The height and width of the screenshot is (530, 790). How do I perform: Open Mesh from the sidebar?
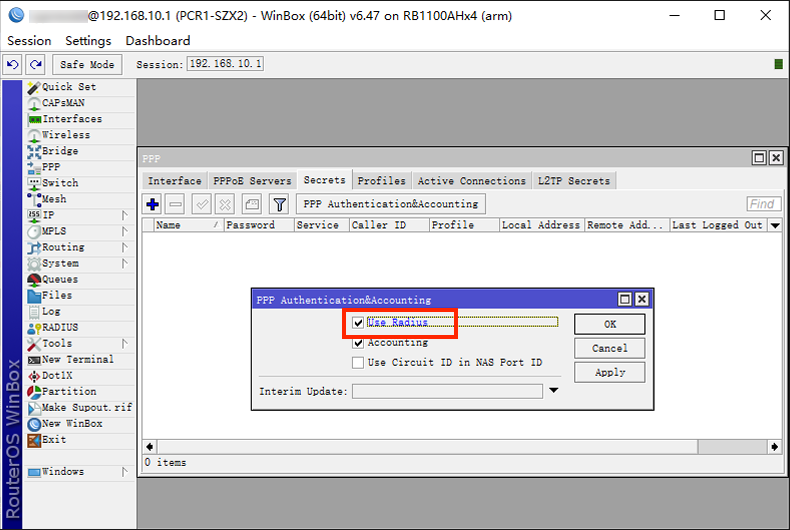[x=81, y=199]
